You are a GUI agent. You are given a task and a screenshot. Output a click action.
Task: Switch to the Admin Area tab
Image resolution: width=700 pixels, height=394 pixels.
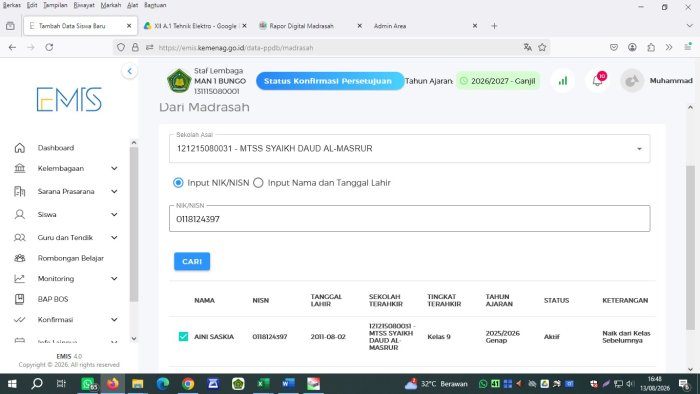tap(425, 26)
